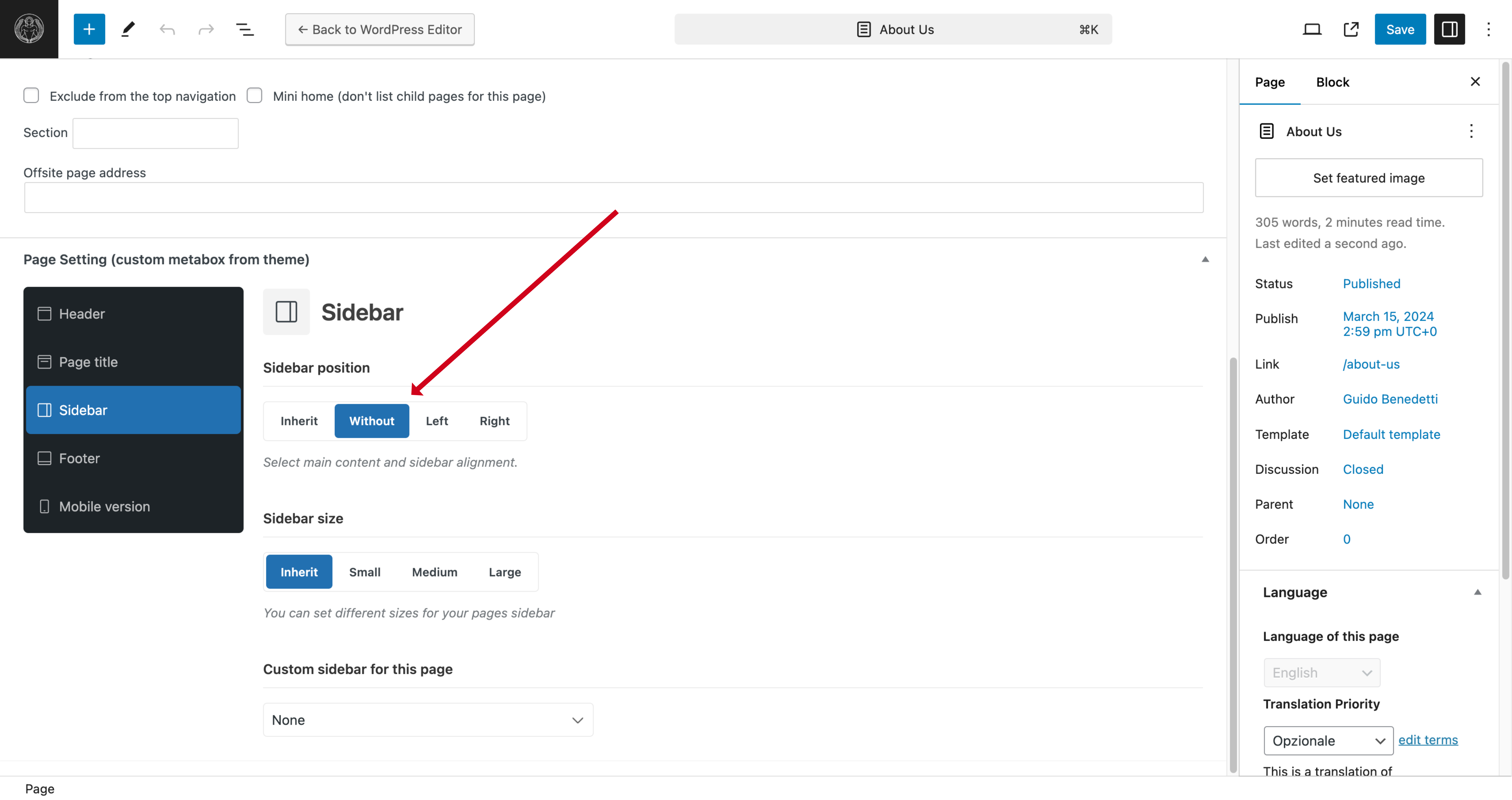Collapse the Language panel arrow
1512x800 pixels.
(1477, 592)
